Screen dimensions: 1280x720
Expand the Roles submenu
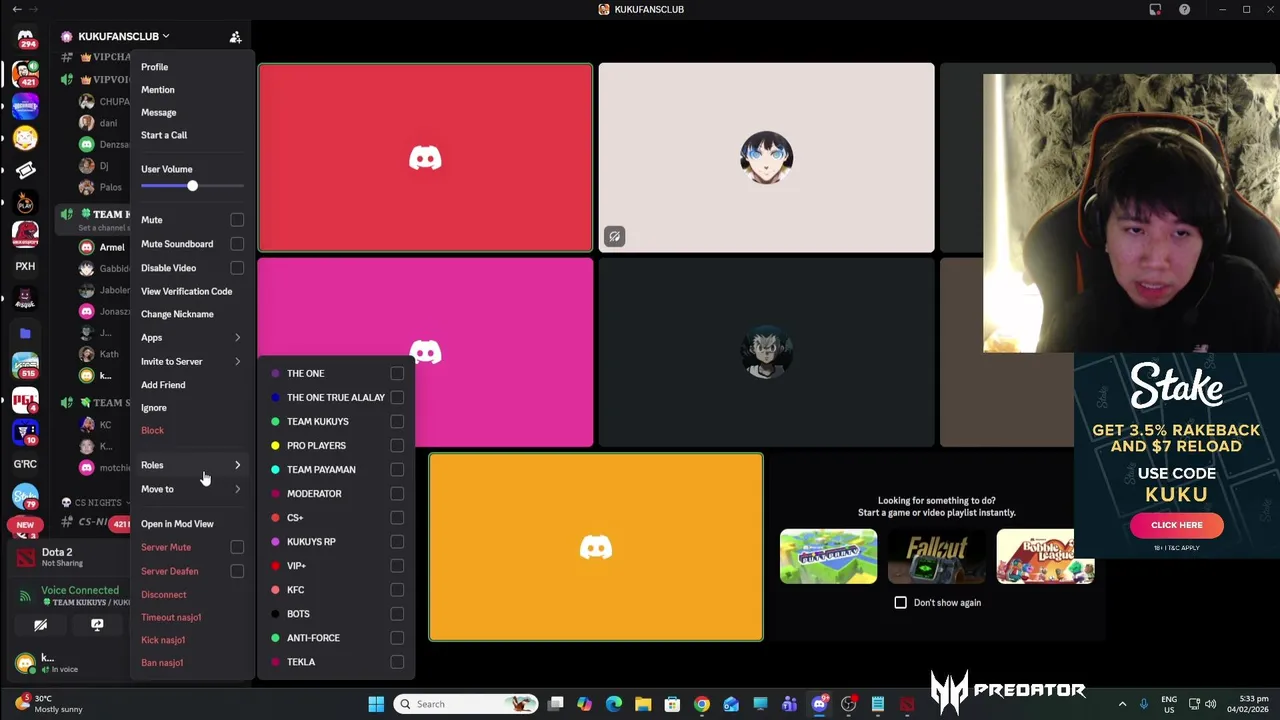pyautogui.click(x=192, y=465)
